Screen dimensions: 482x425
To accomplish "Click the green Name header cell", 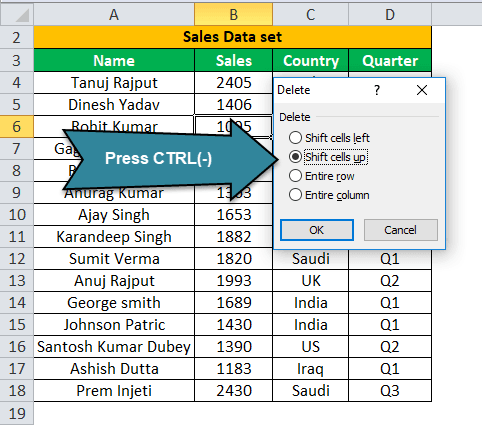I will [114, 60].
